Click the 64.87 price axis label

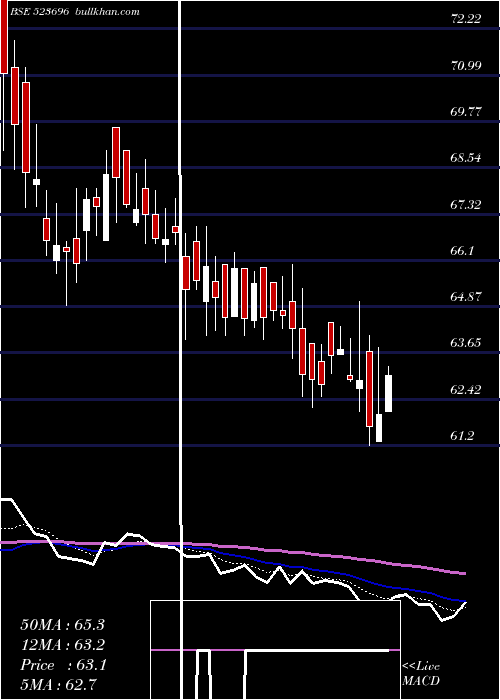pyautogui.click(x=466, y=297)
